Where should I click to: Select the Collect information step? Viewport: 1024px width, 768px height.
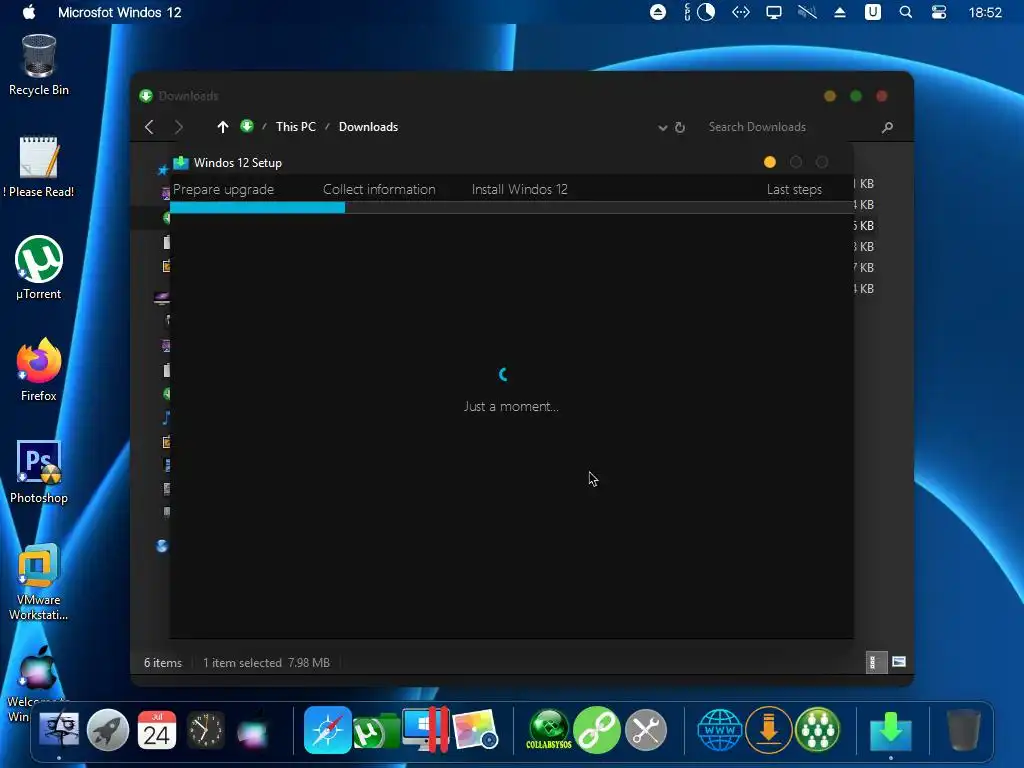click(x=379, y=189)
